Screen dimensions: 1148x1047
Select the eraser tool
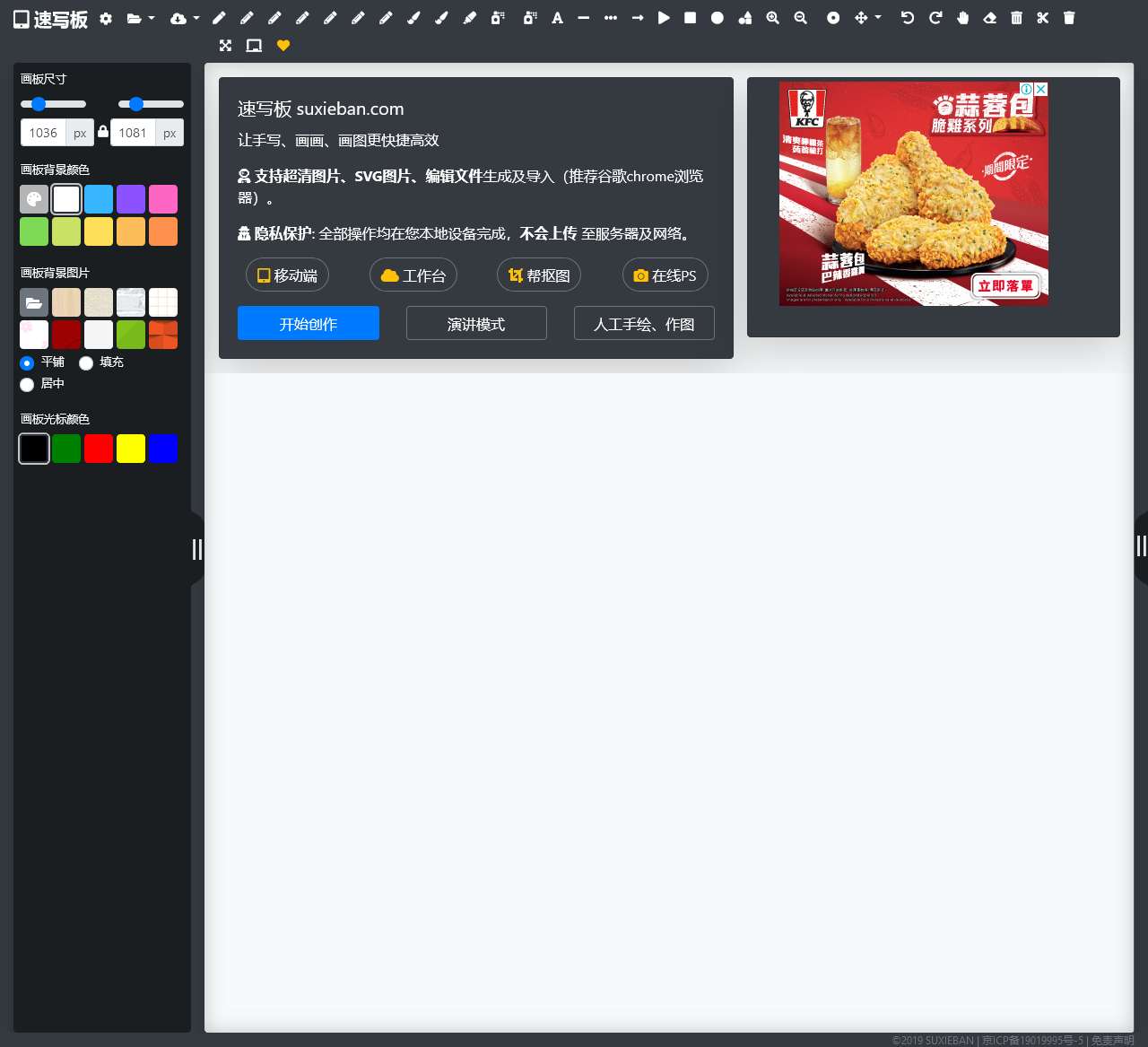[x=990, y=18]
